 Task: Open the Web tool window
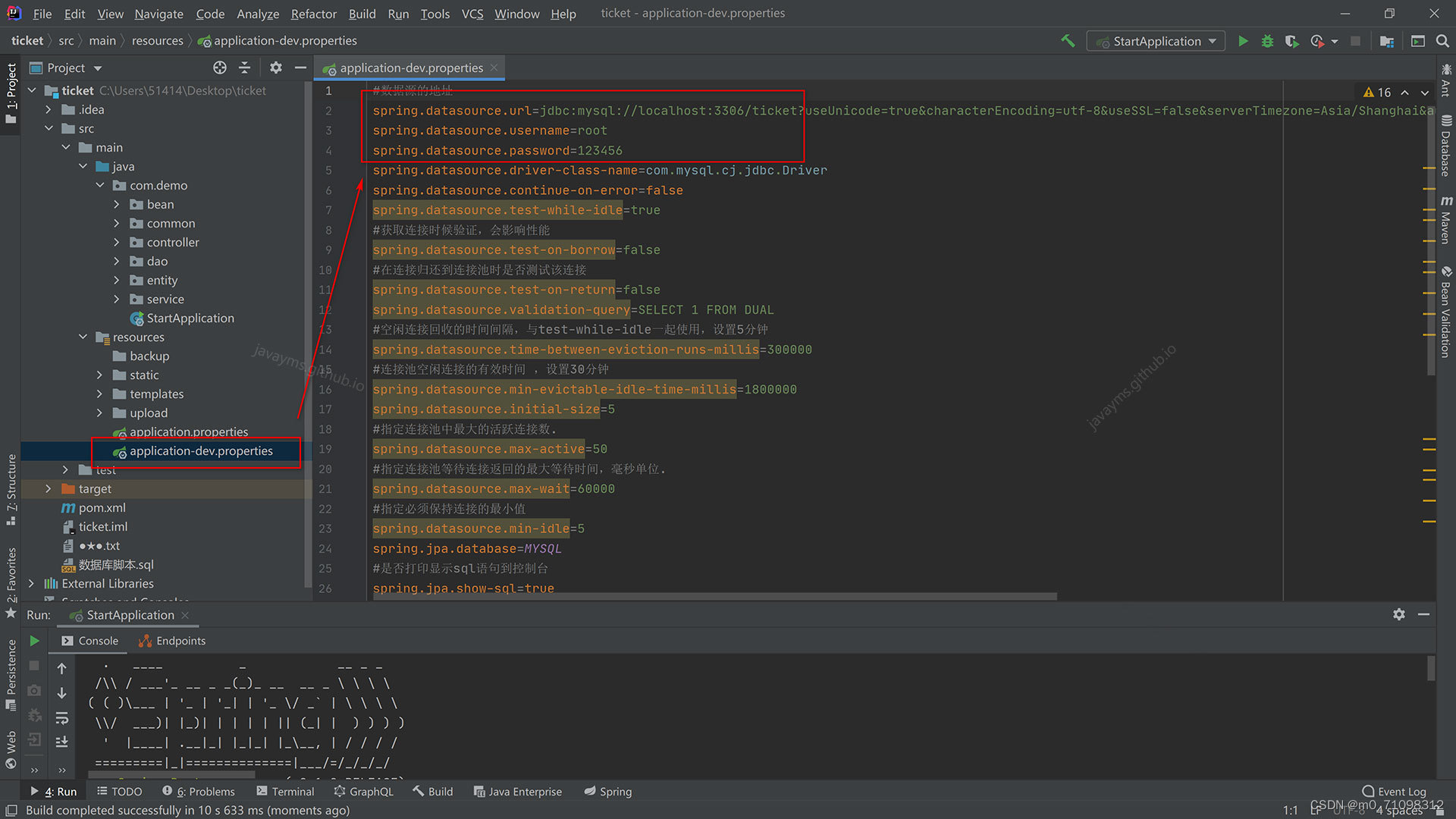[11, 748]
